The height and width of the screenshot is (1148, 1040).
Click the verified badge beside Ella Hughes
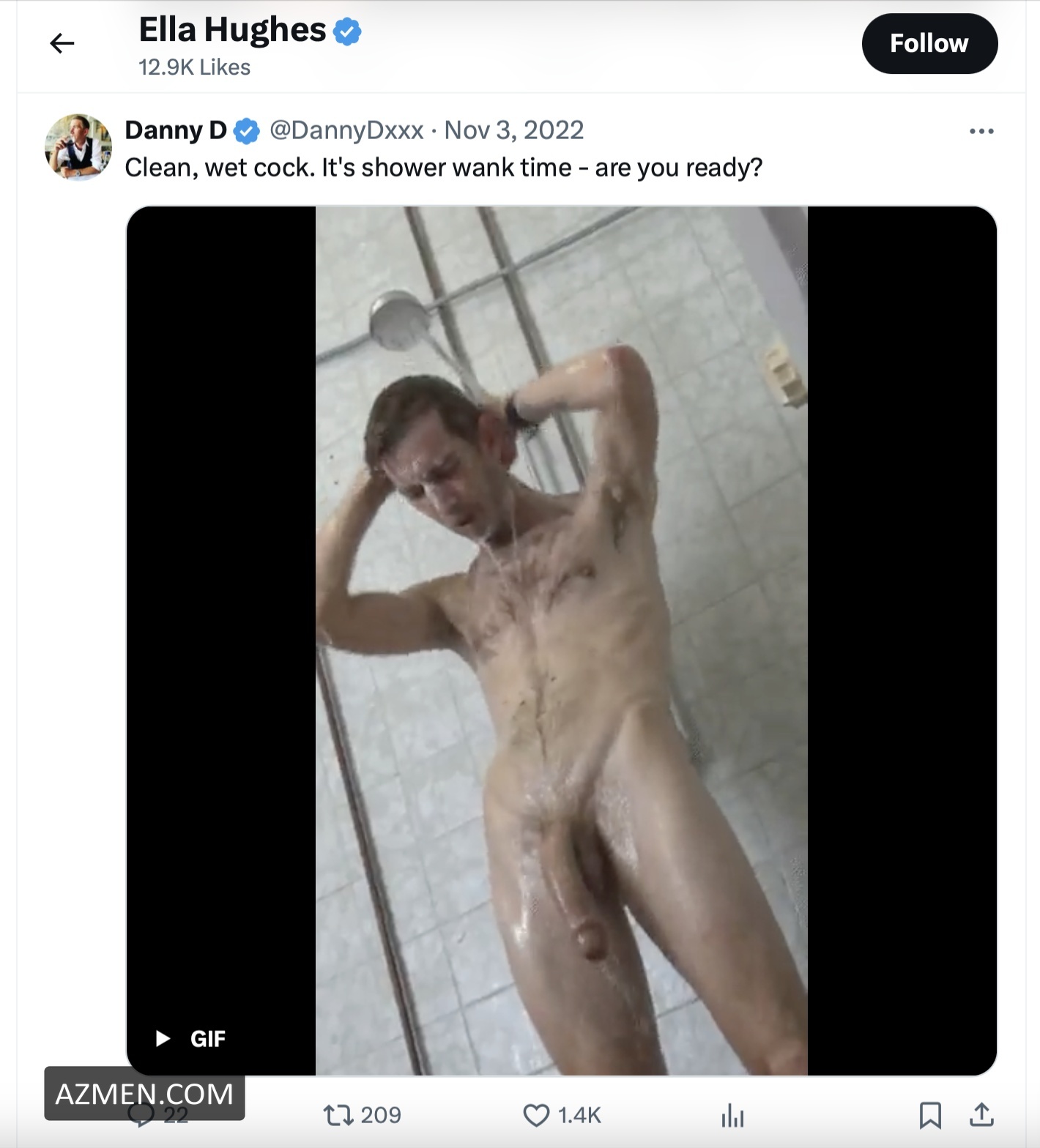(347, 31)
